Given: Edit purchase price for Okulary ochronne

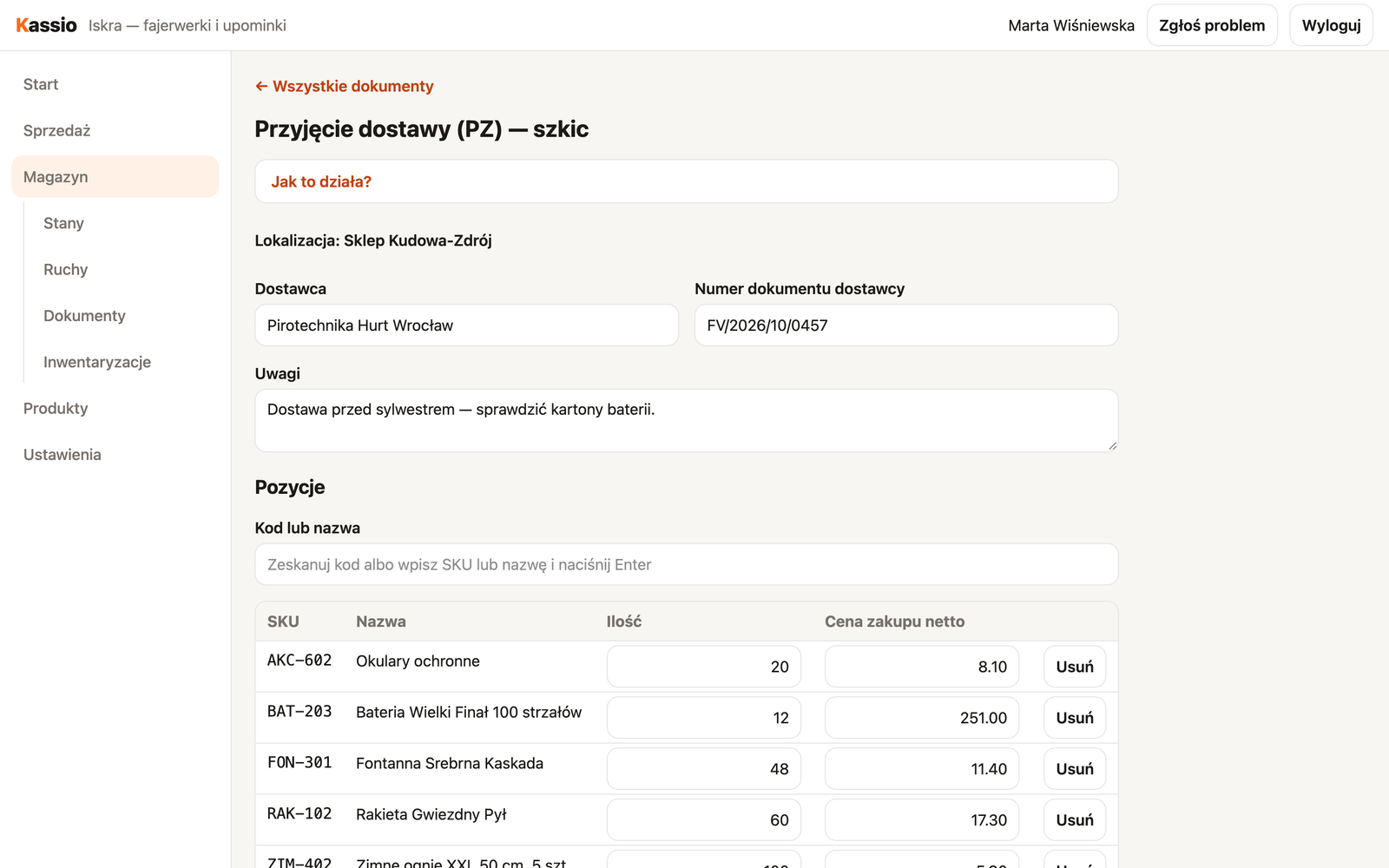Looking at the screenshot, I should (921, 667).
